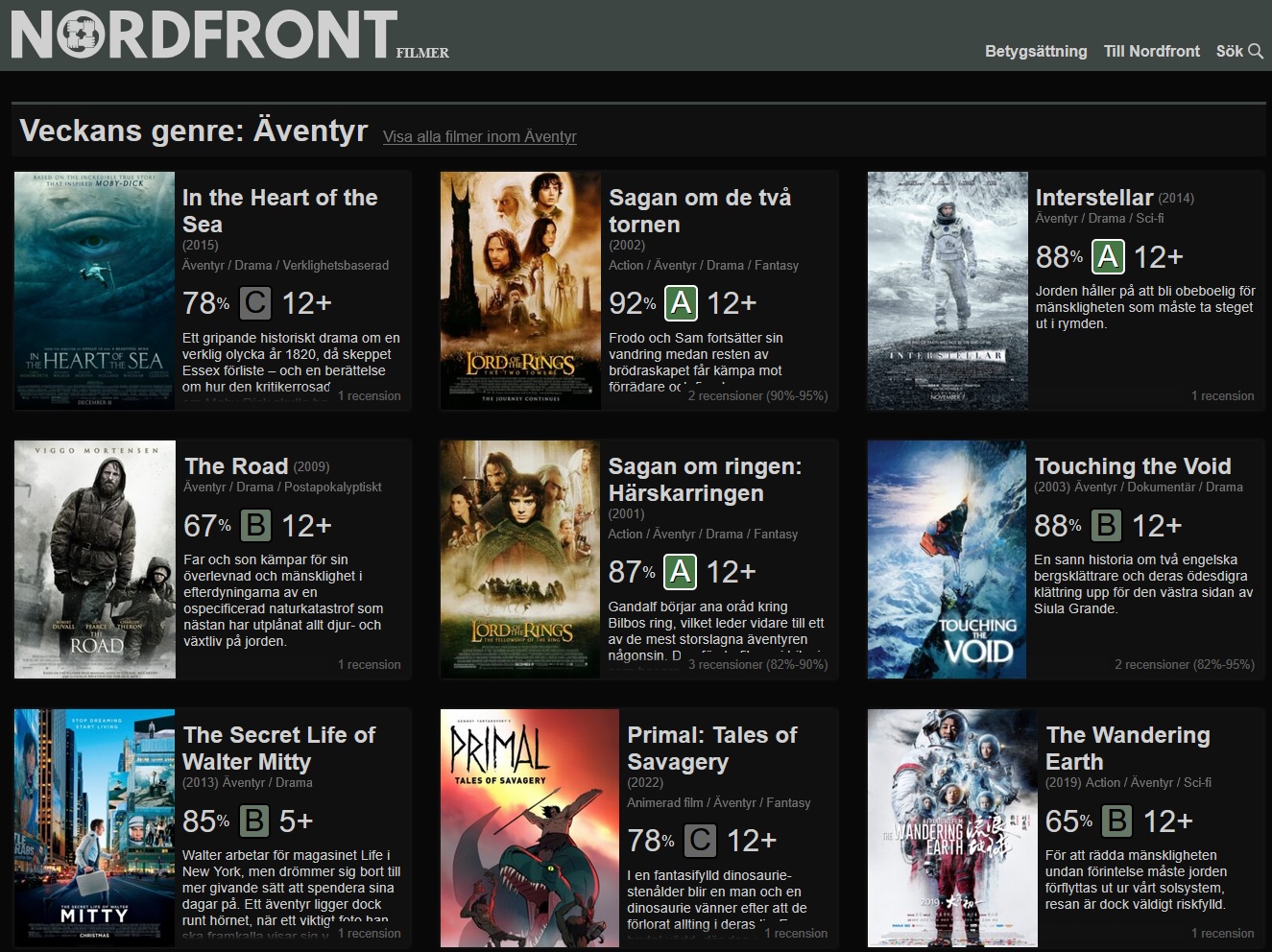Click '1 recension' under In the Heart of the Sea
This screenshot has height=952, width=1272.
(370, 395)
